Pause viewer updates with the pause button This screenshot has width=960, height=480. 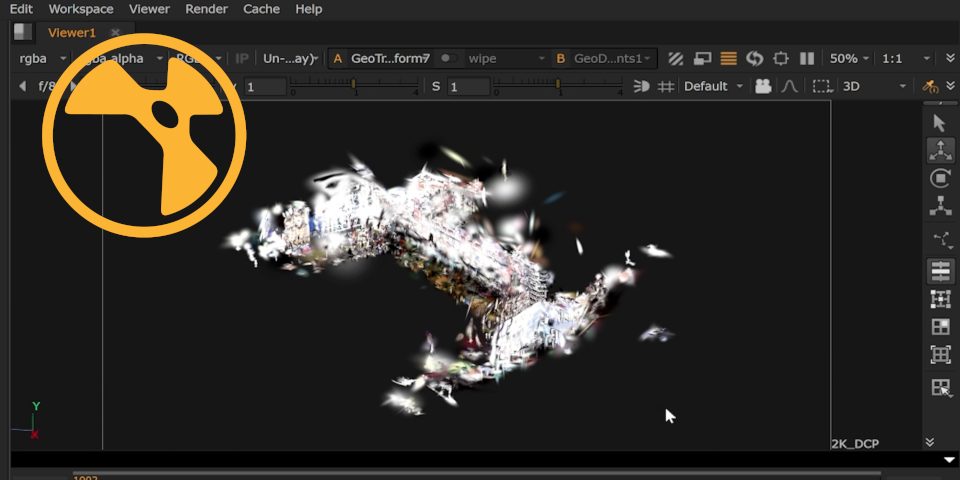tap(807, 59)
